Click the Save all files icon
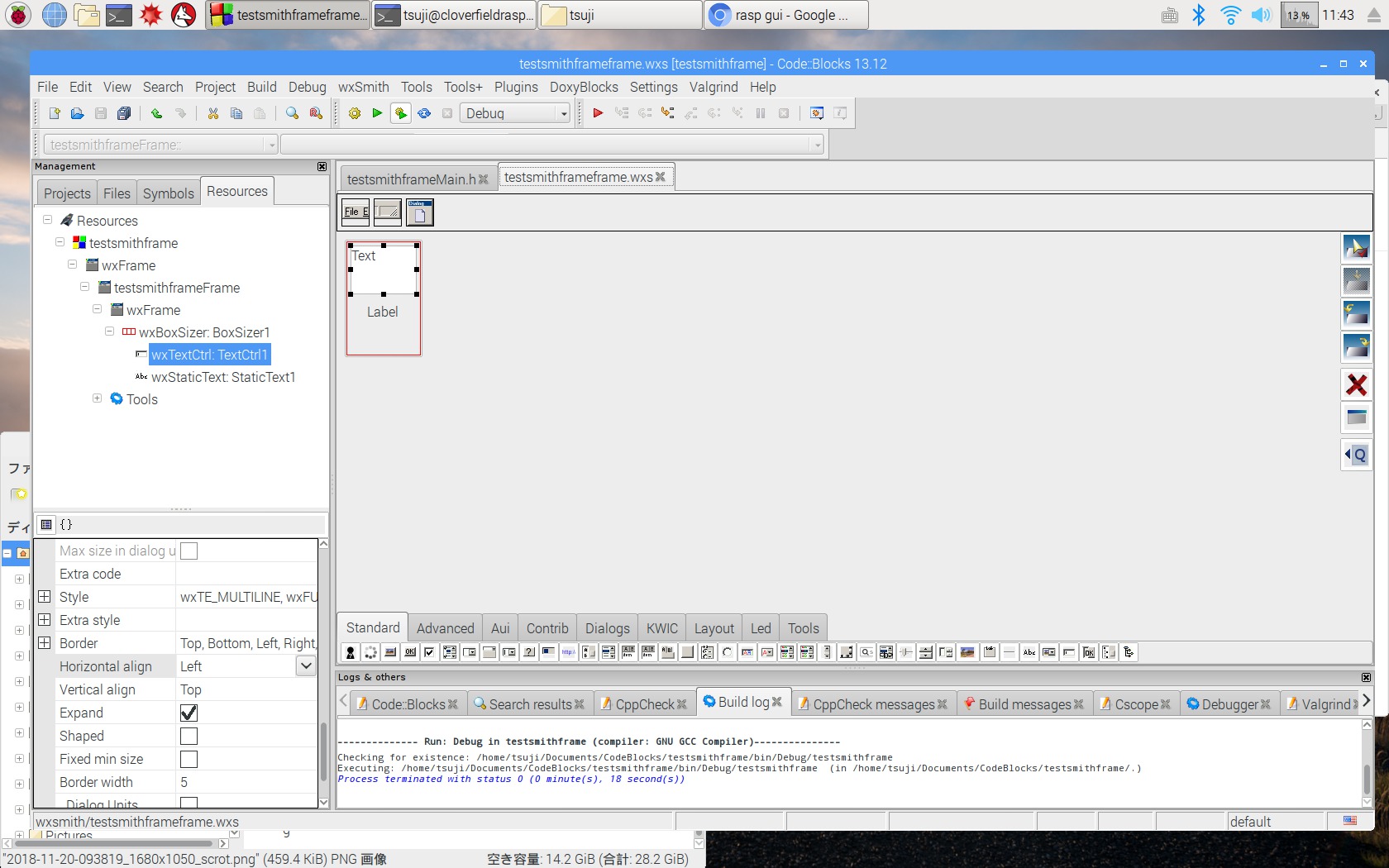 (x=124, y=113)
